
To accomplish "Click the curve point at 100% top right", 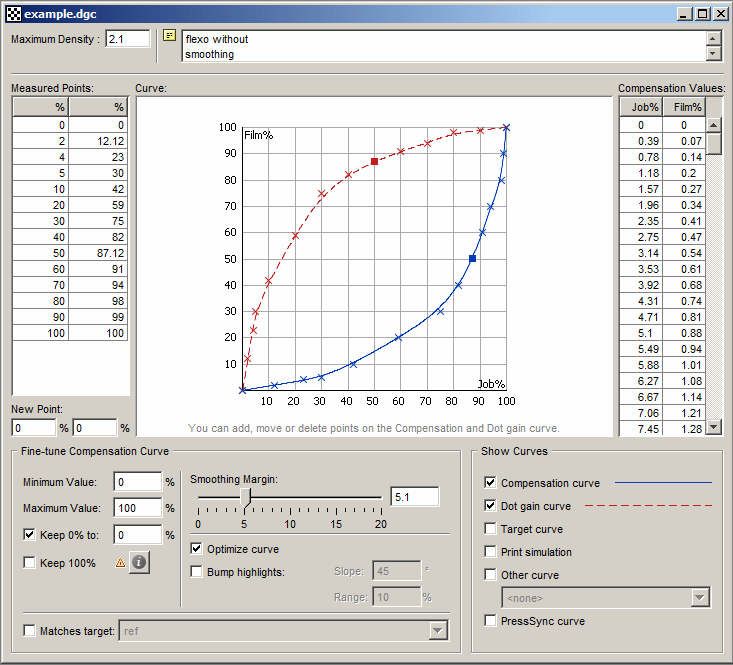I will pyautogui.click(x=506, y=128).
